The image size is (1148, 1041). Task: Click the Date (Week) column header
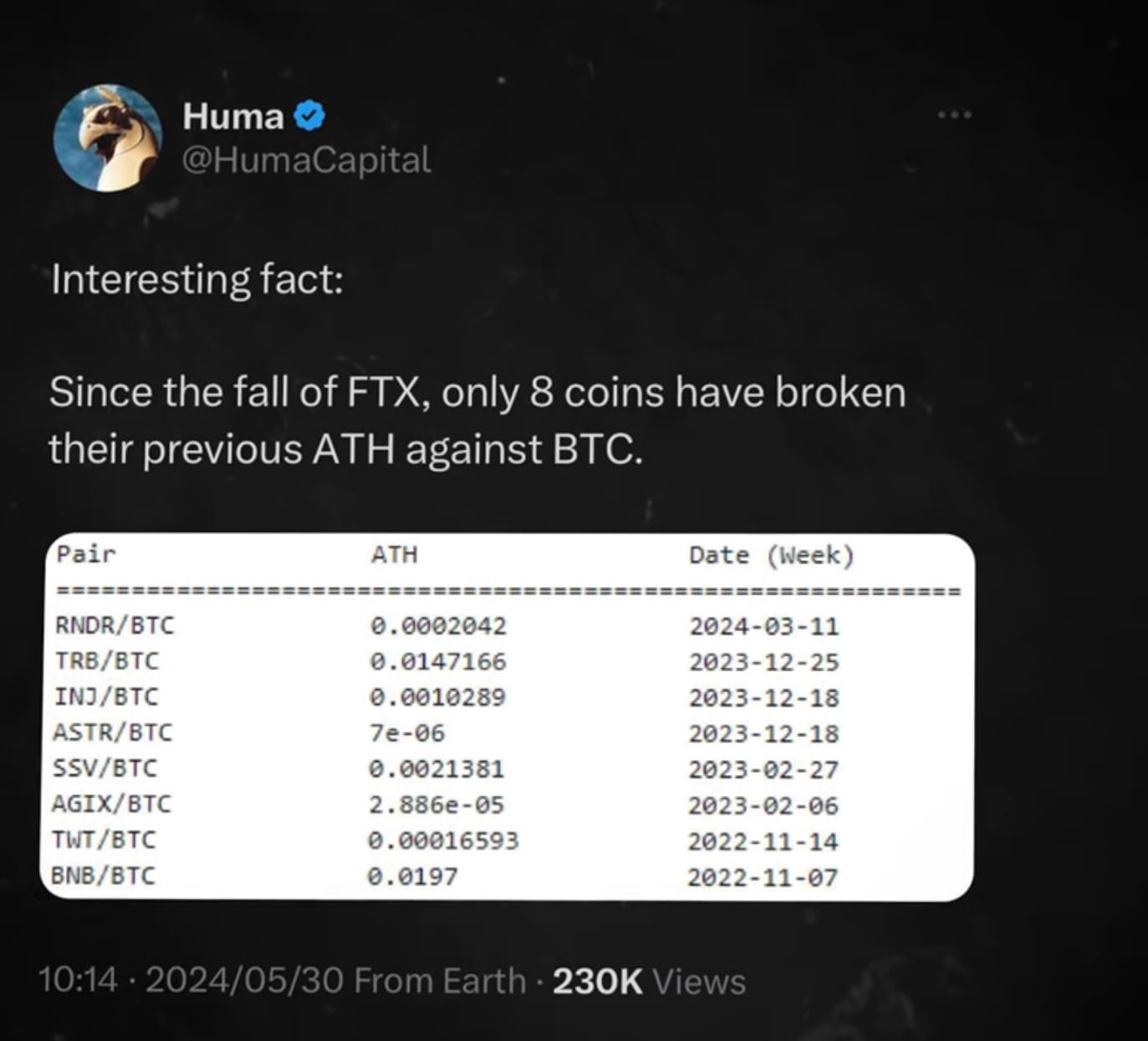click(x=771, y=555)
